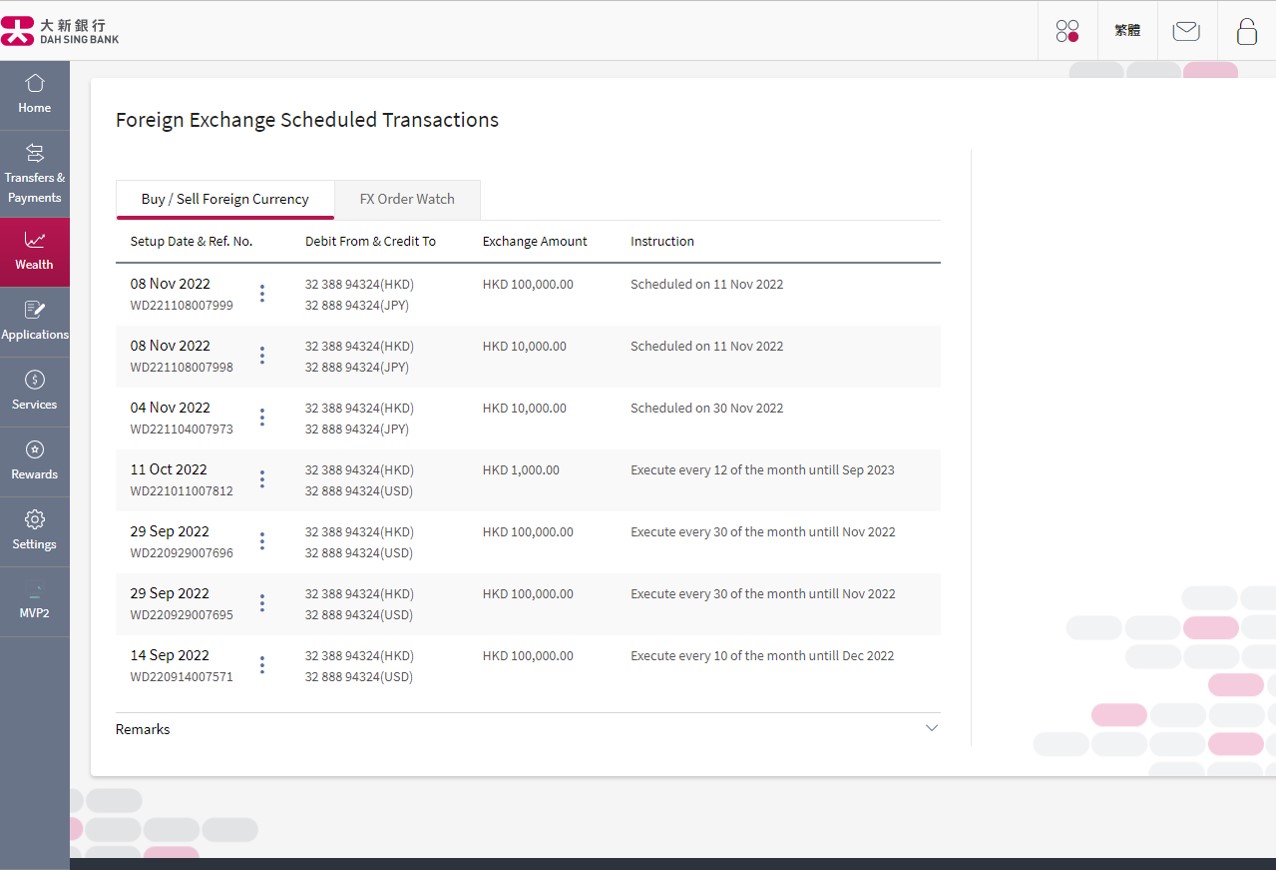The height and width of the screenshot is (870, 1276).
Task: Expand the Remarks section chevron
Action: click(932, 728)
